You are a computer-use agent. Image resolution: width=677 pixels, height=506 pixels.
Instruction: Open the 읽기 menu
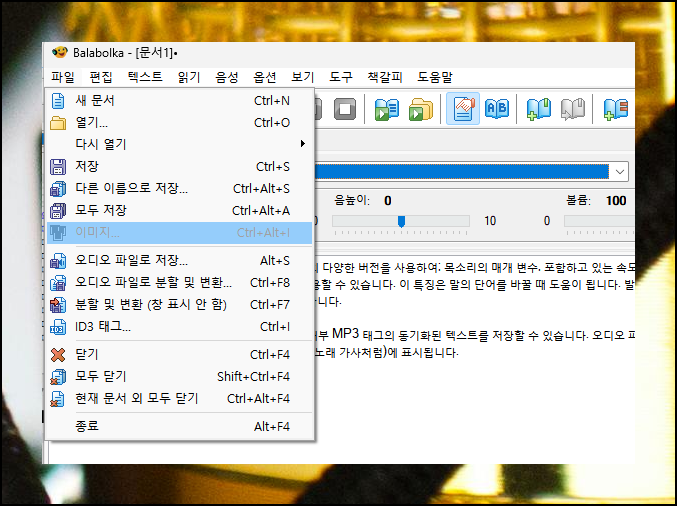189,77
